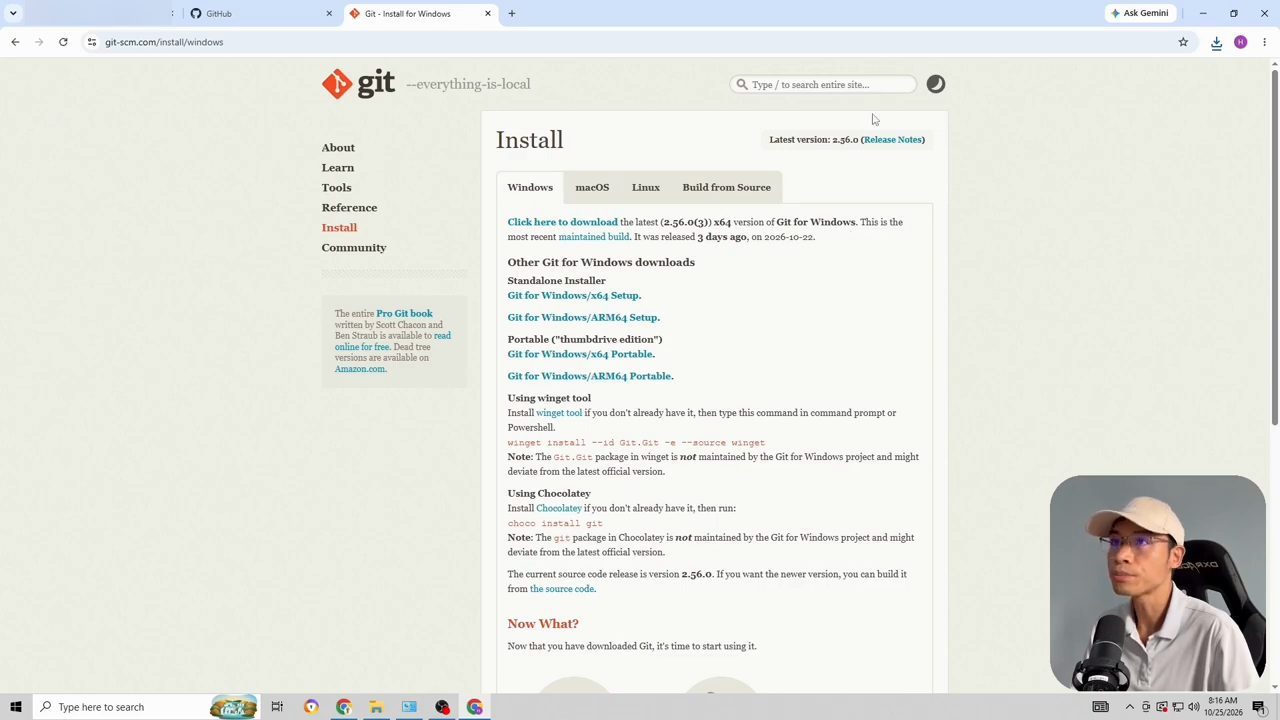The width and height of the screenshot is (1280, 720).
Task: Click the 'Click here to download' link
Action: coord(562,222)
